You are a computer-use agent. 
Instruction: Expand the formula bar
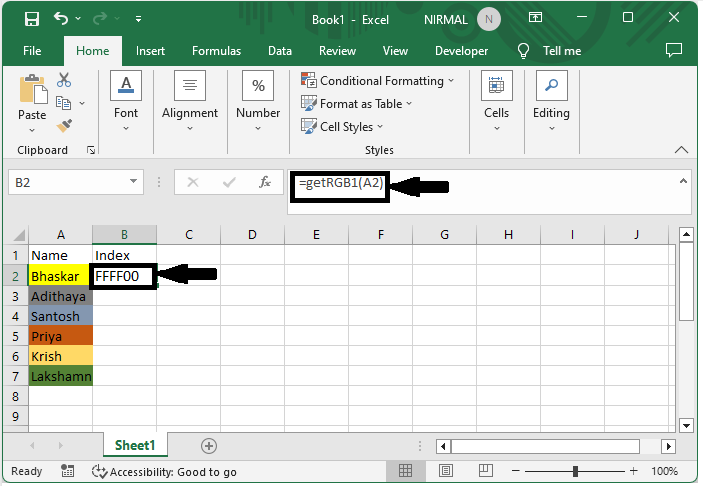pyautogui.click(x=683, y=181)
